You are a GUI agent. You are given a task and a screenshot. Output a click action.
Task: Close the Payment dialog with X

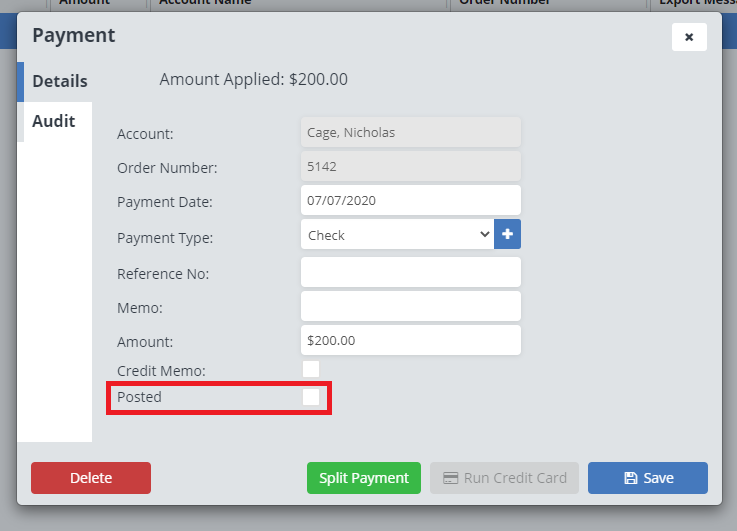coord(689,37)
